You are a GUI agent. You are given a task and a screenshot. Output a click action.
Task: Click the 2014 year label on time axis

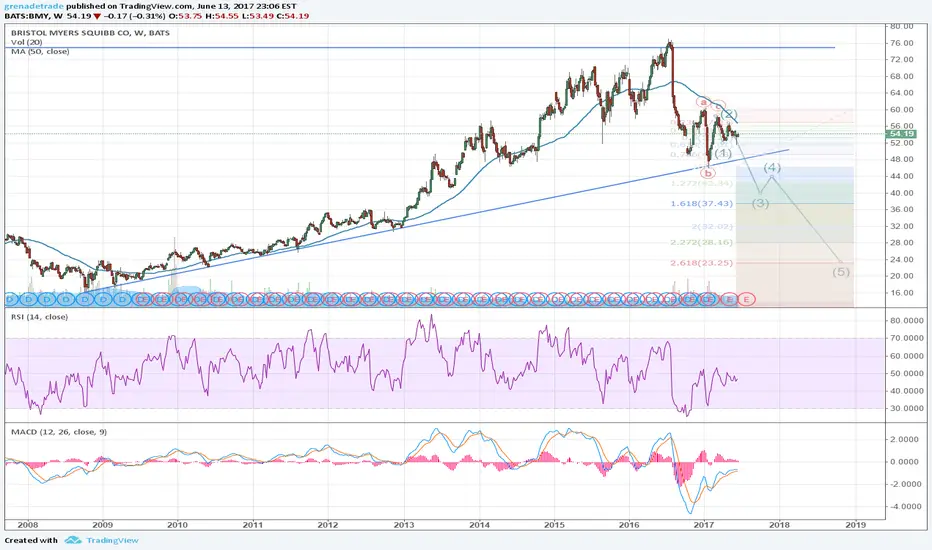[x=480, y=525]
